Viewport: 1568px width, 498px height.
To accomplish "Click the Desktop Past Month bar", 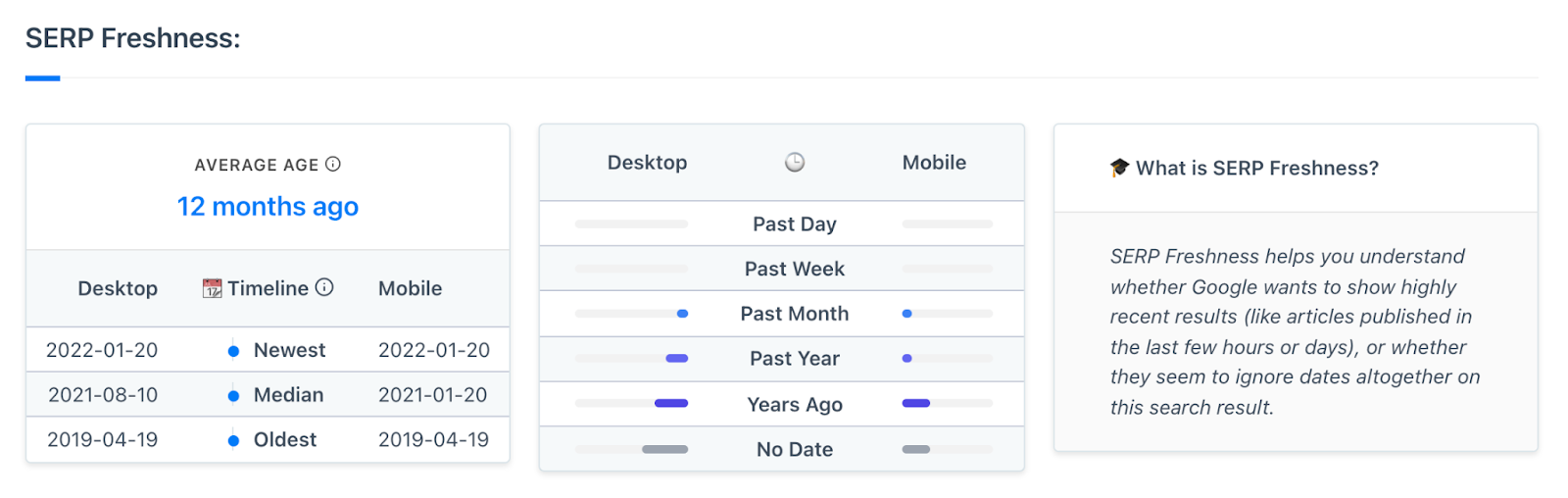I will click(x=631, y=314).
